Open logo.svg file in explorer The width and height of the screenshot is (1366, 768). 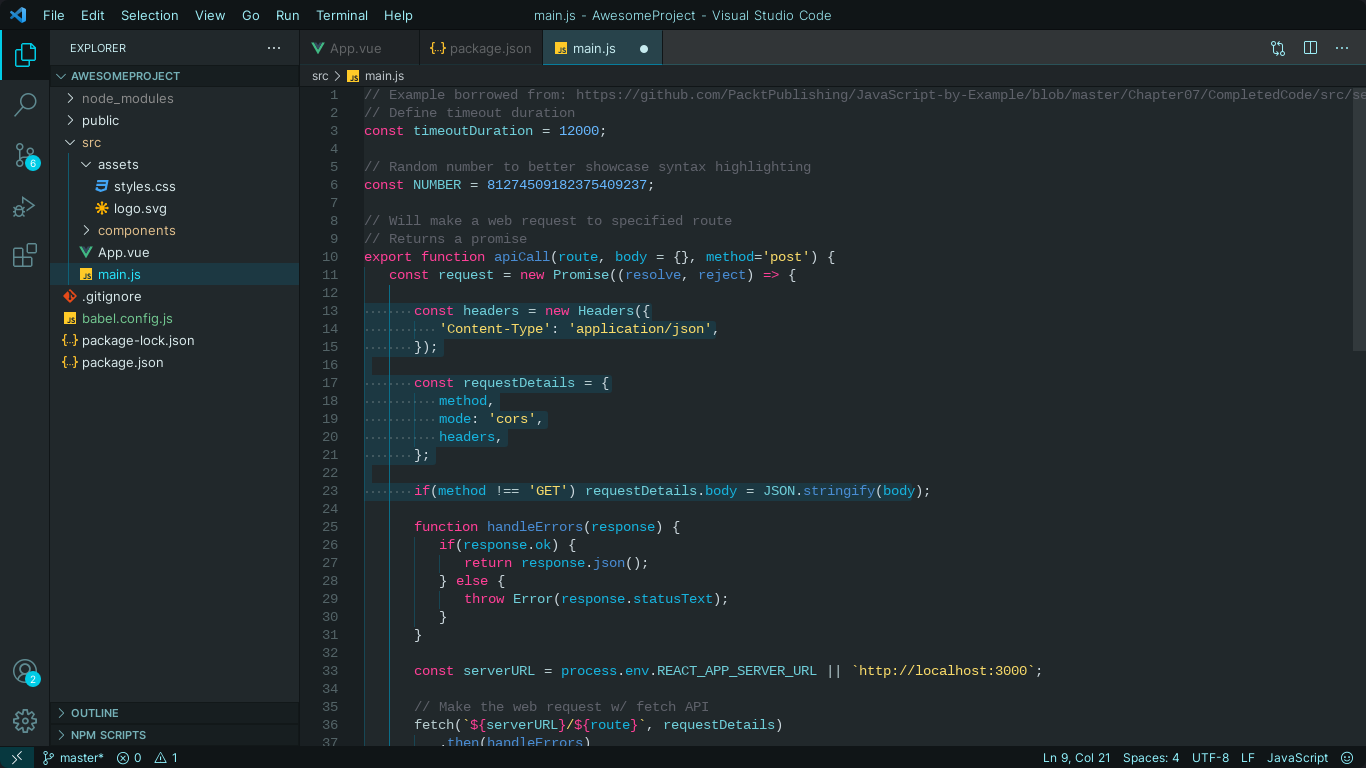coord(174,208)
